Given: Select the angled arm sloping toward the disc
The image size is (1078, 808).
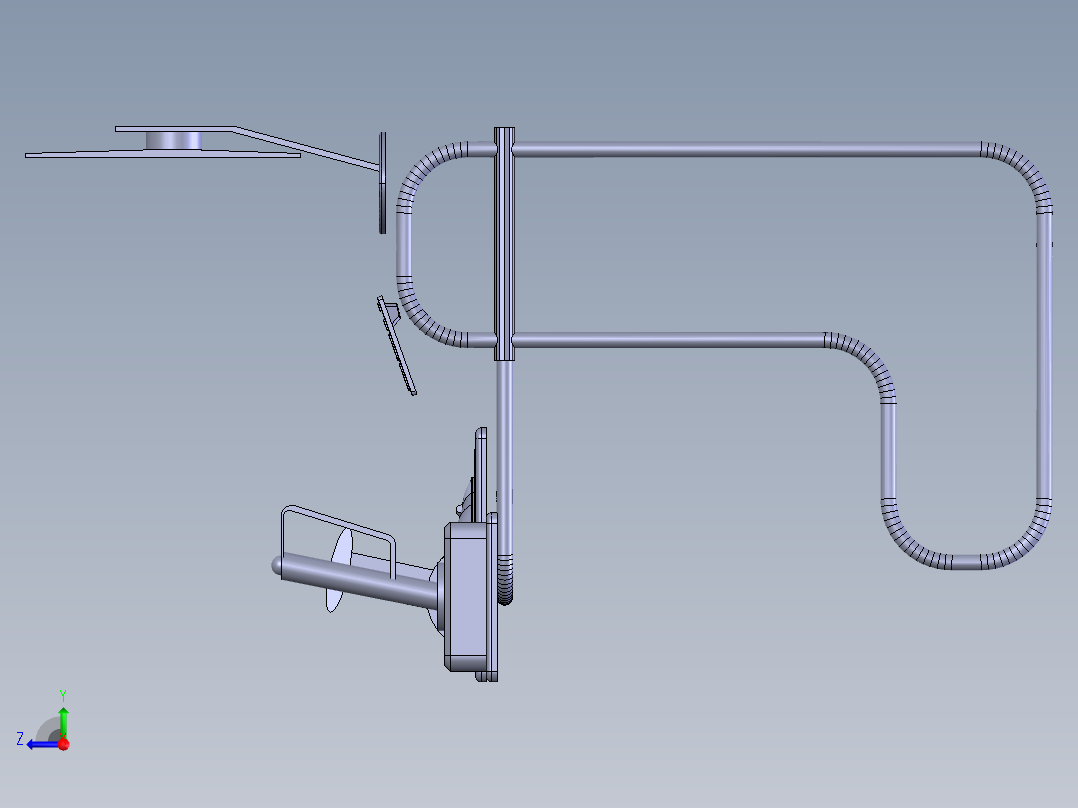Looking at the screenshot, I should 306,148.
